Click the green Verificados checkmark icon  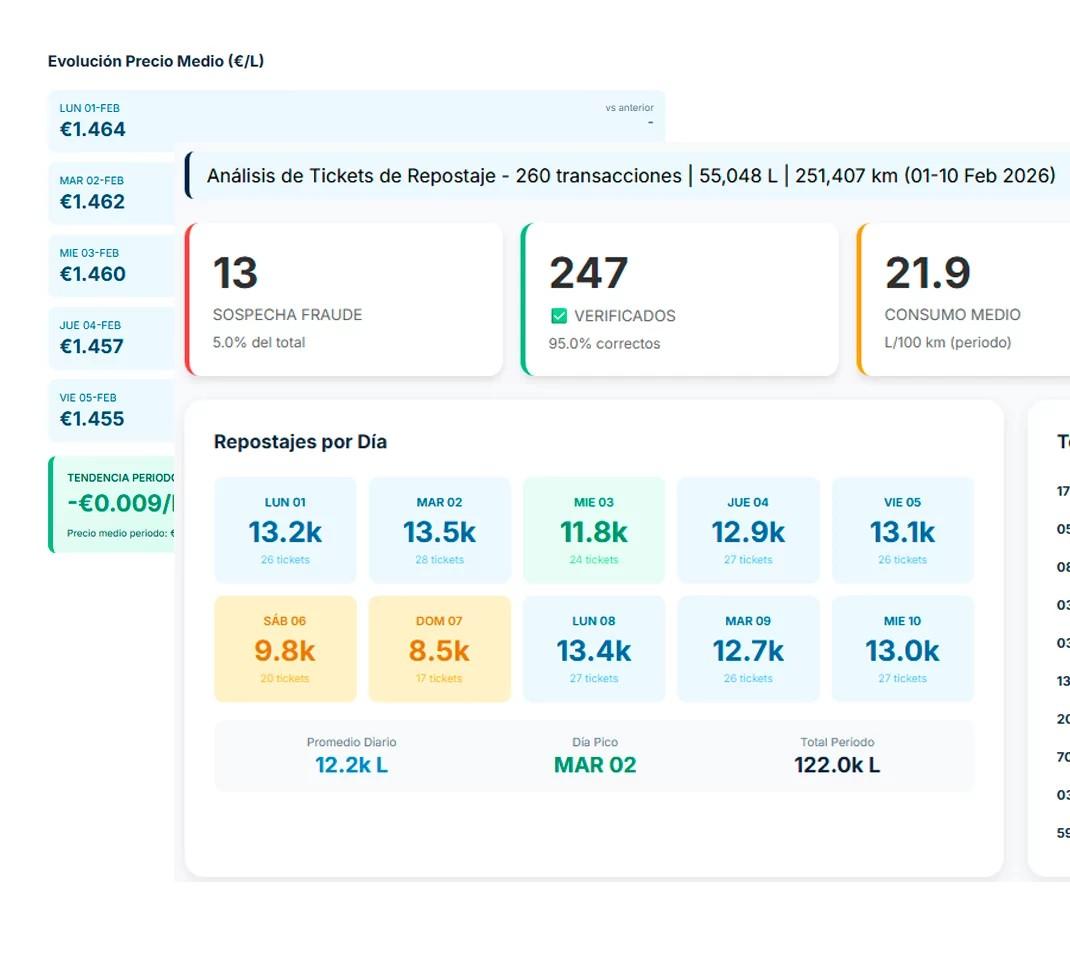coord(559,316)
